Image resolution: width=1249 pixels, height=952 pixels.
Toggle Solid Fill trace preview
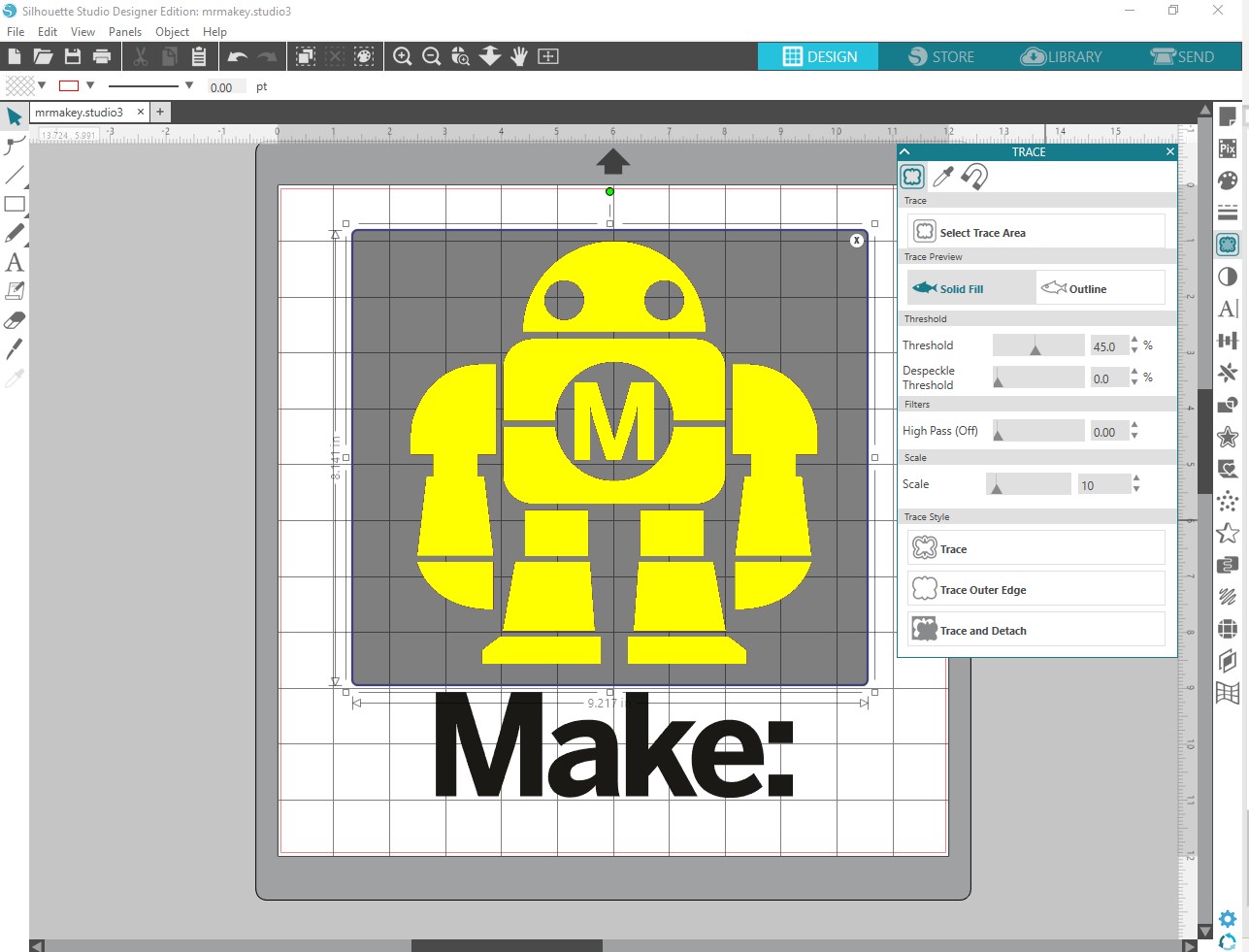(x=972, y=288)
